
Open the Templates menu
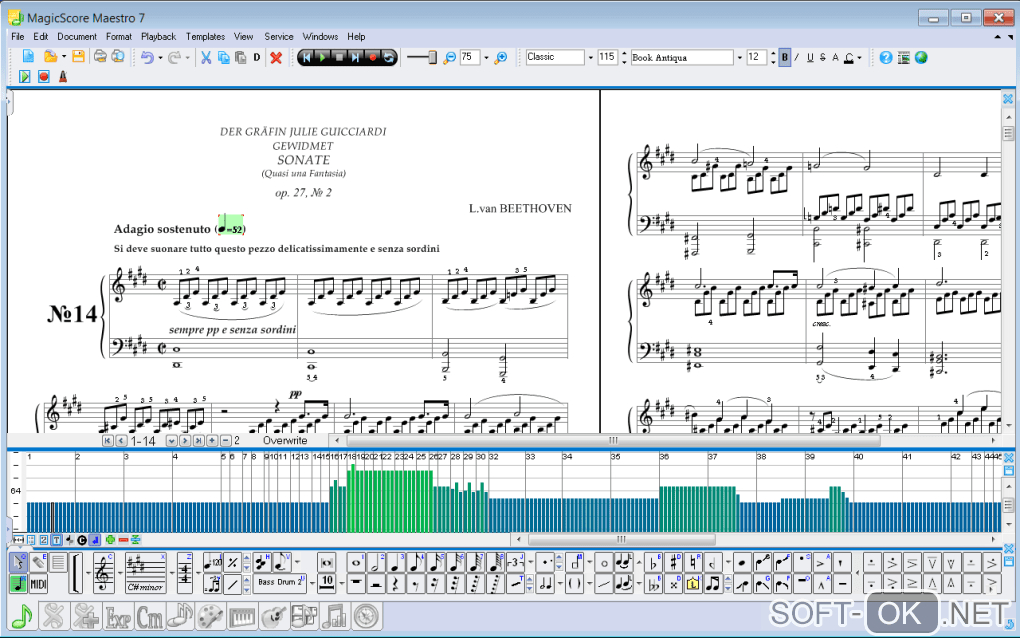tap(206, 37)
